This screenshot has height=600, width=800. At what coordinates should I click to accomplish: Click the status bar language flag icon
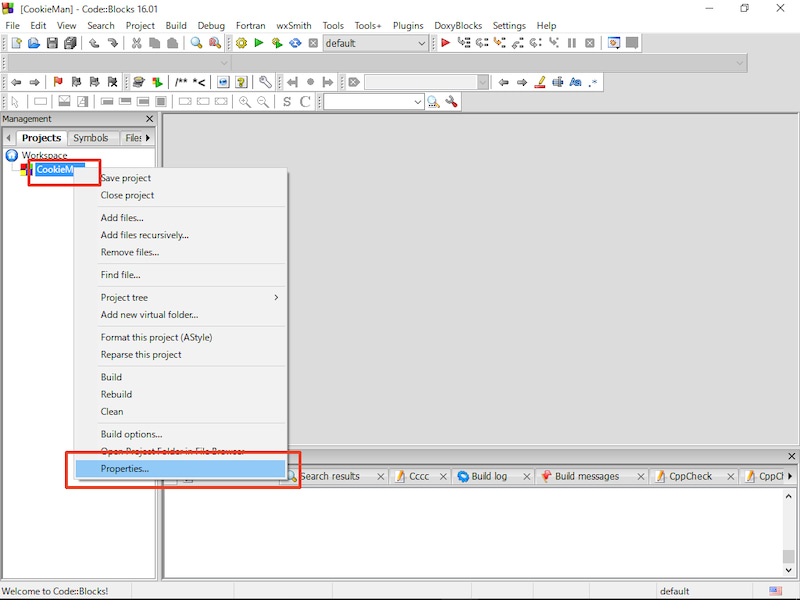coord(776,591)
